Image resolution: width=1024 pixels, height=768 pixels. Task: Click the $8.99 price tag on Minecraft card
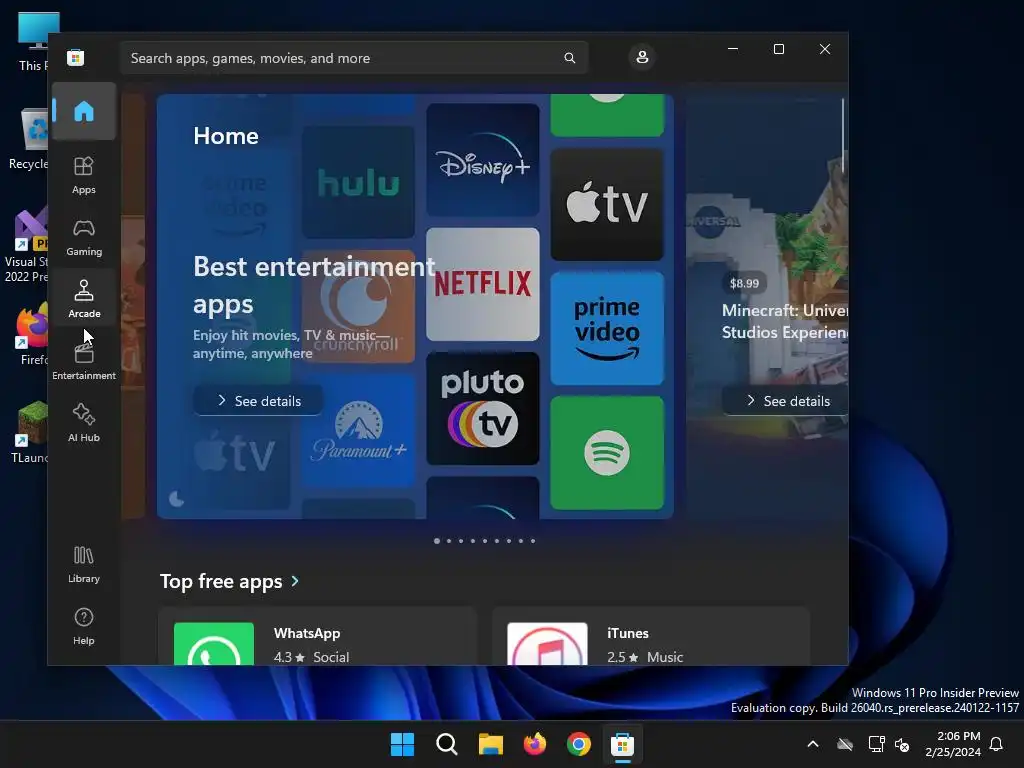click(x=744, y=283)
